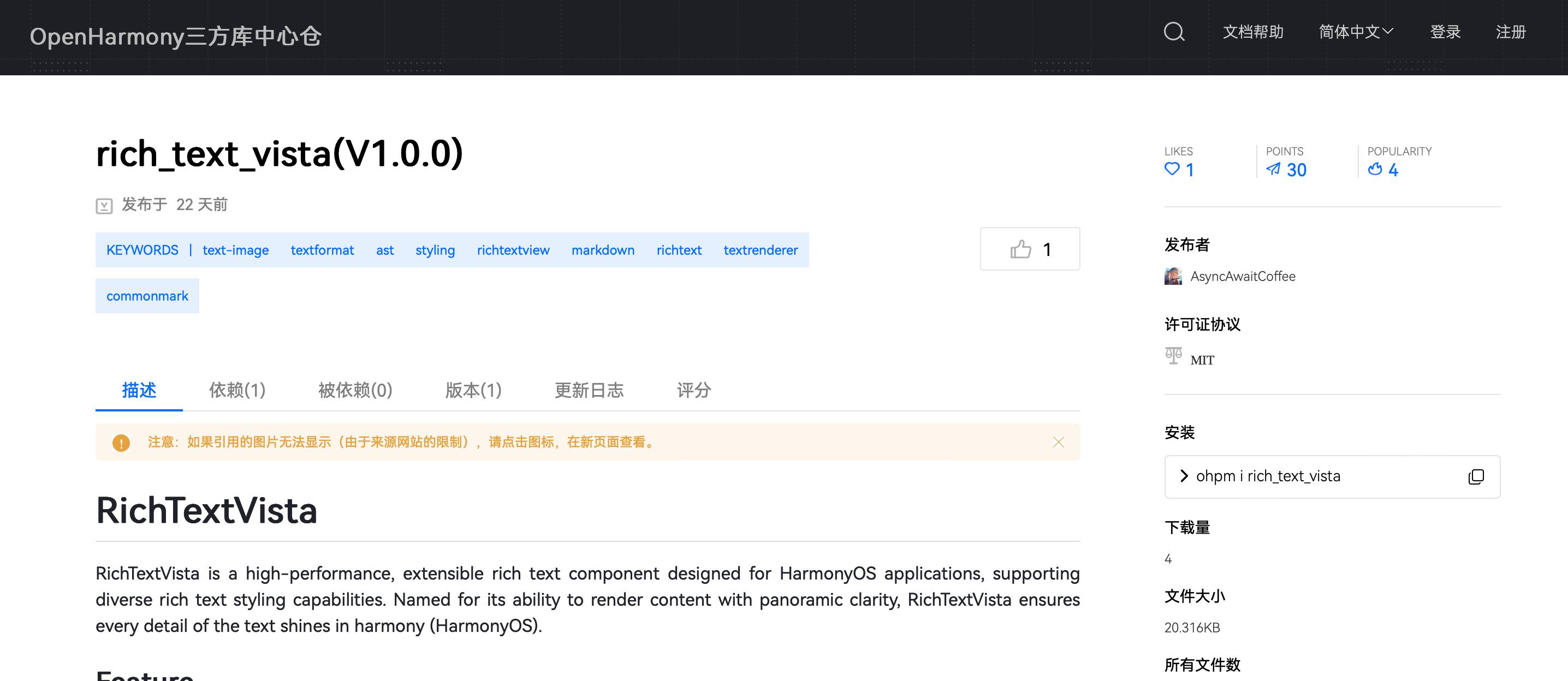
Task: Click the 发布于 22 天前 text
Action: click(175, 205)
